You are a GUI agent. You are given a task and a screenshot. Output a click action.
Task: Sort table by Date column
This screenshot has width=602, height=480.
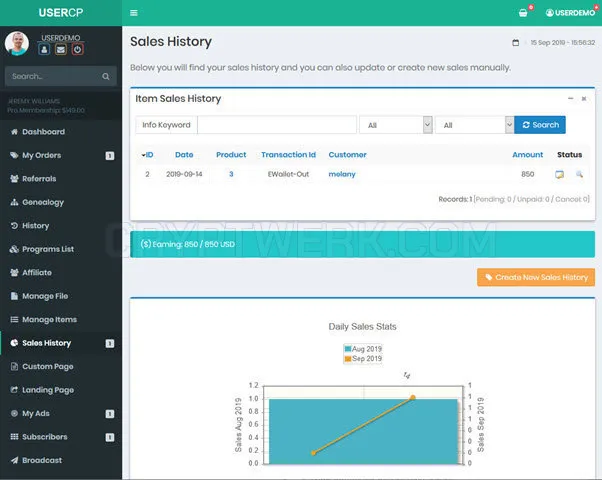pos(184,155)
